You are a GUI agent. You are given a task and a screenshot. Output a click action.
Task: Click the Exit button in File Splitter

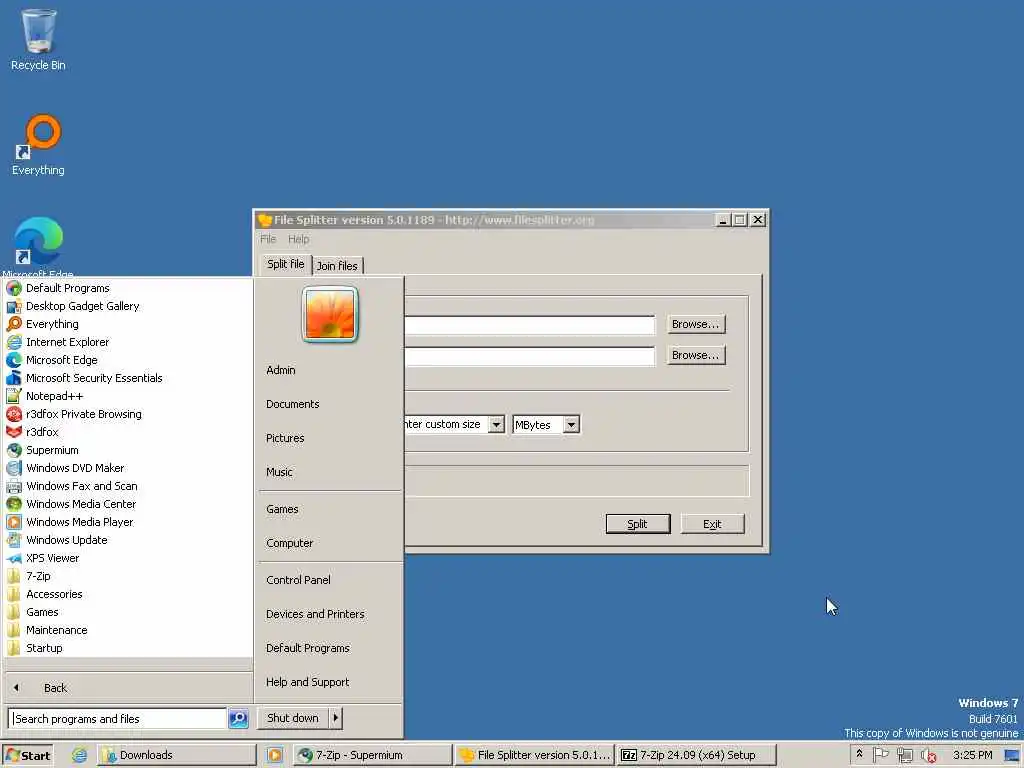[712, 524]
